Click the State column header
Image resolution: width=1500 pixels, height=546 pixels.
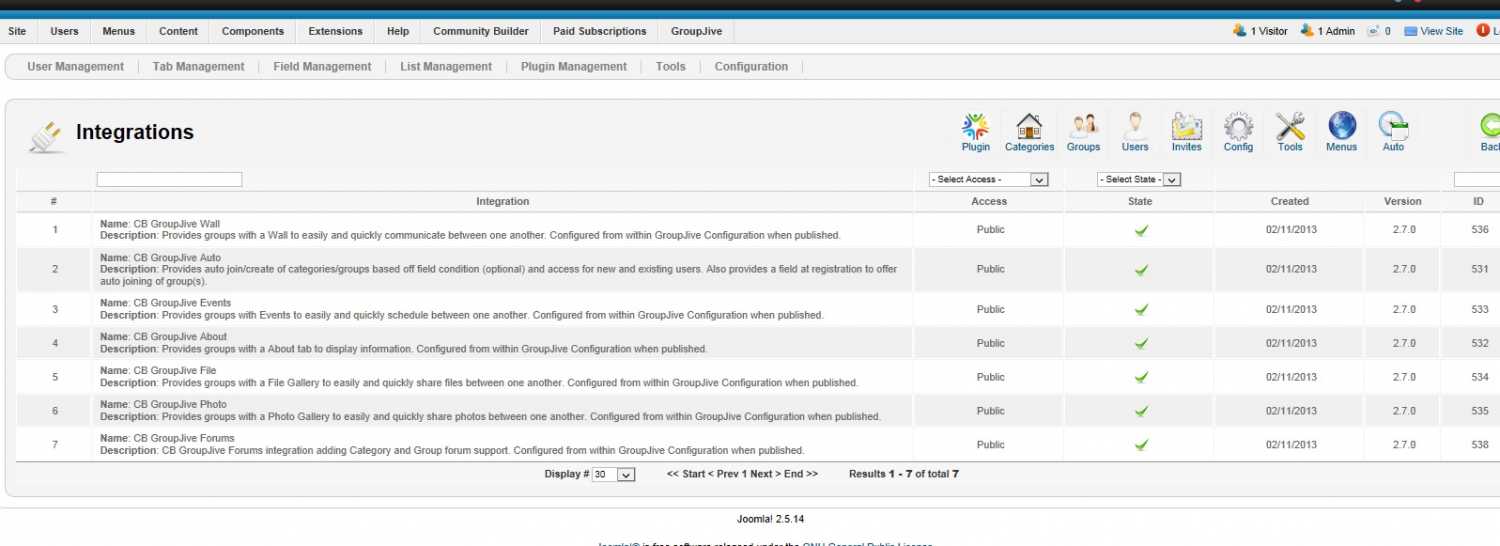(1140, 202)
